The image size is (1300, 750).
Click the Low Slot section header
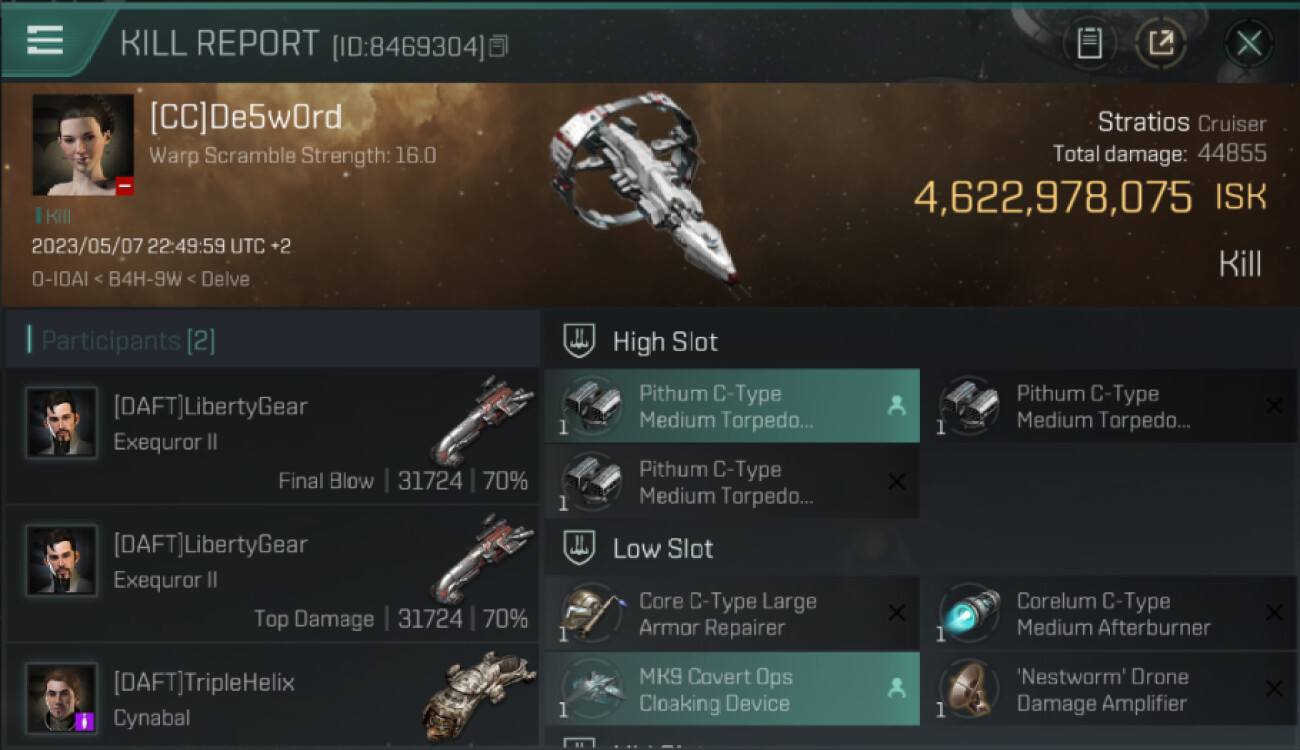point(662,549)
